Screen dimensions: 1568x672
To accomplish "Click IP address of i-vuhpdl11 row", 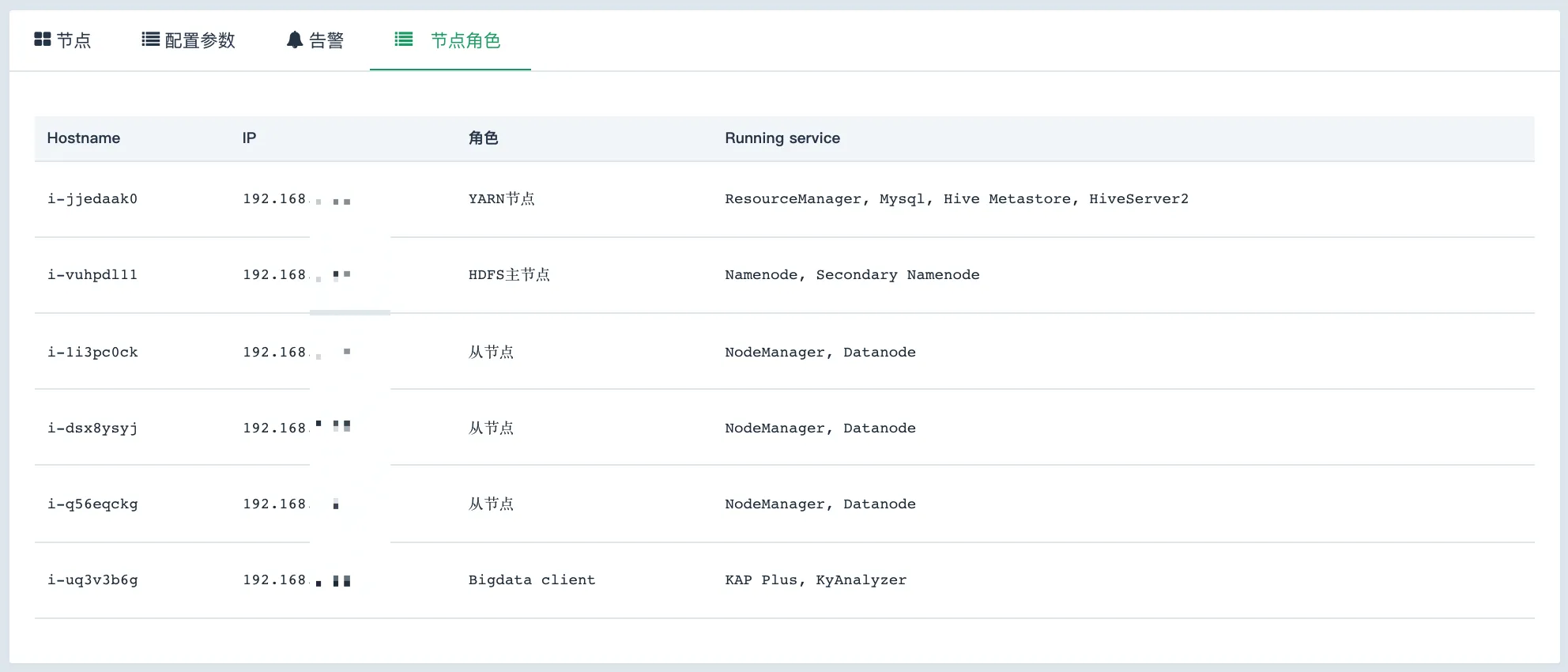I will [296, 275].
